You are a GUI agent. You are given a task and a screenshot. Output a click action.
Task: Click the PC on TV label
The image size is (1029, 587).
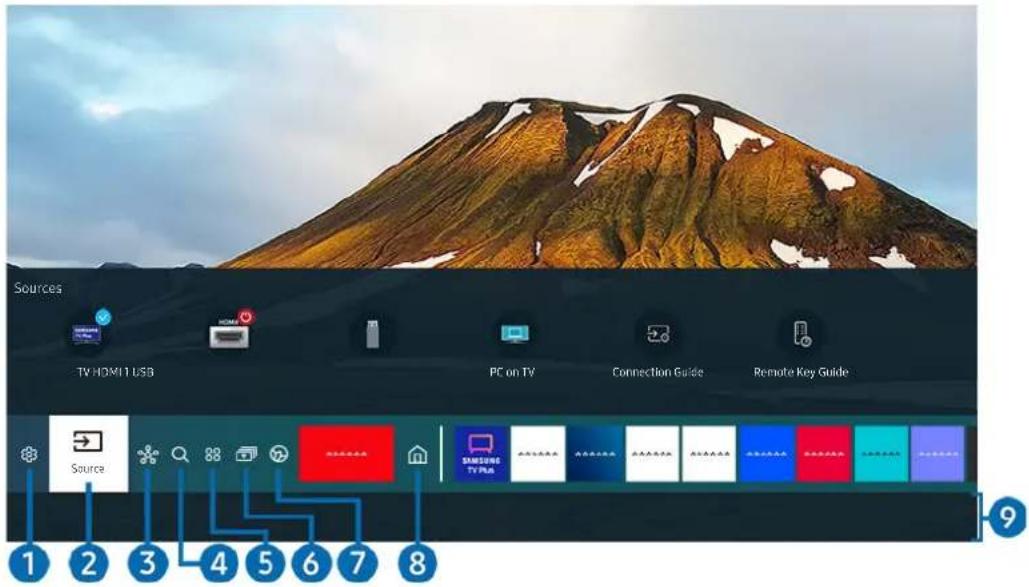pyautogui.click(x=513, y=372)
